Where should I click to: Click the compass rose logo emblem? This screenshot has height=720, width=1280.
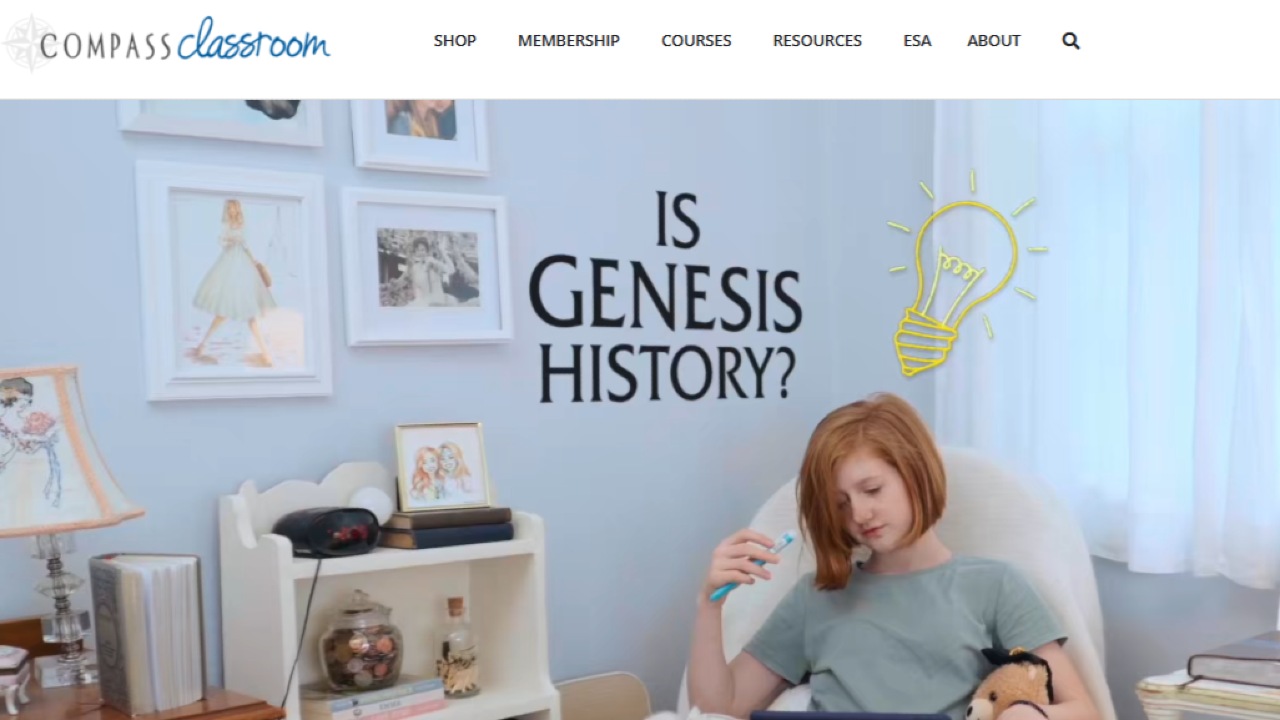(x=29, y=43)
